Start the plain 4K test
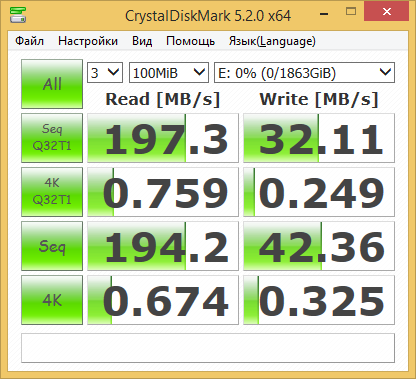The height and width of the screenshot is (379, 416). [52, 300]
